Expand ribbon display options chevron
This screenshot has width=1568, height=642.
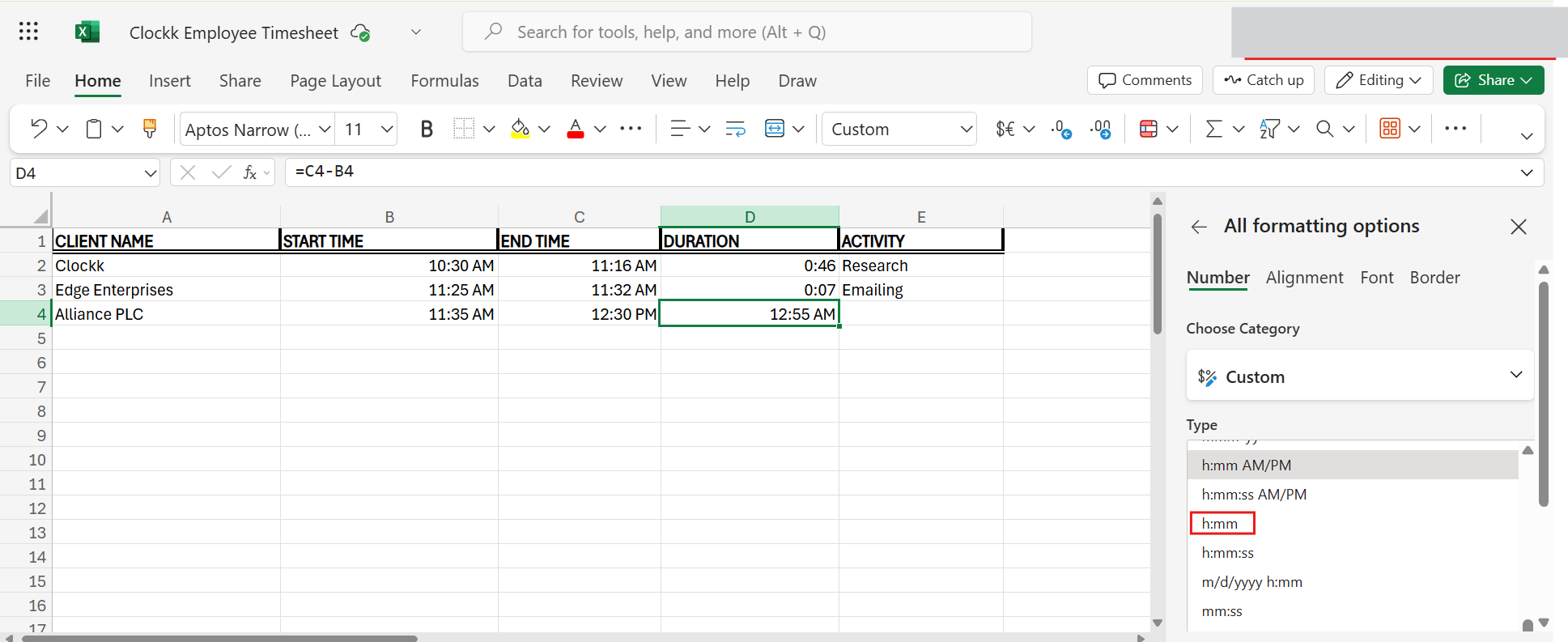(1527, 136)
